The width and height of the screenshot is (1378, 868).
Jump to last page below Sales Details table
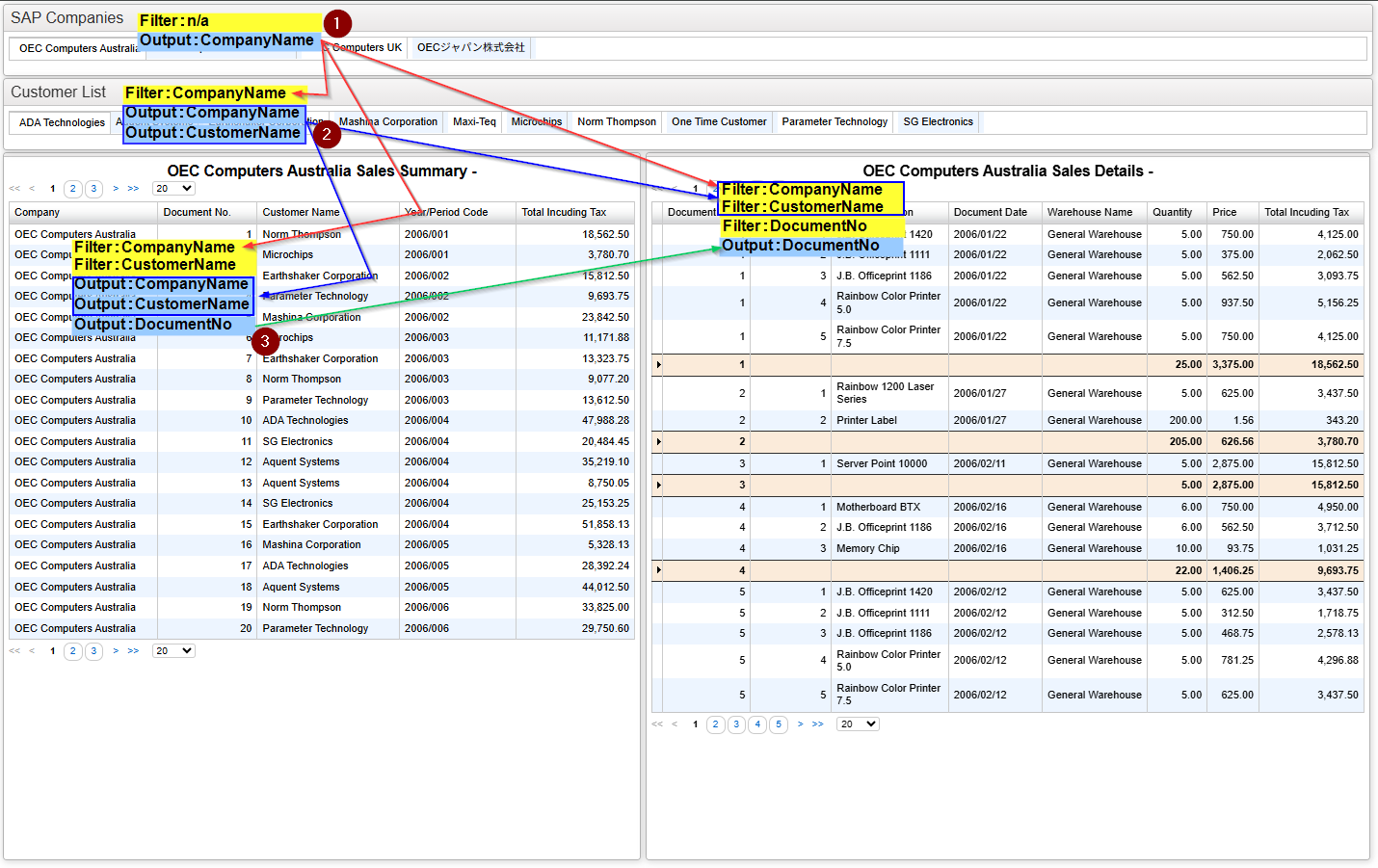tap(817, 724)
